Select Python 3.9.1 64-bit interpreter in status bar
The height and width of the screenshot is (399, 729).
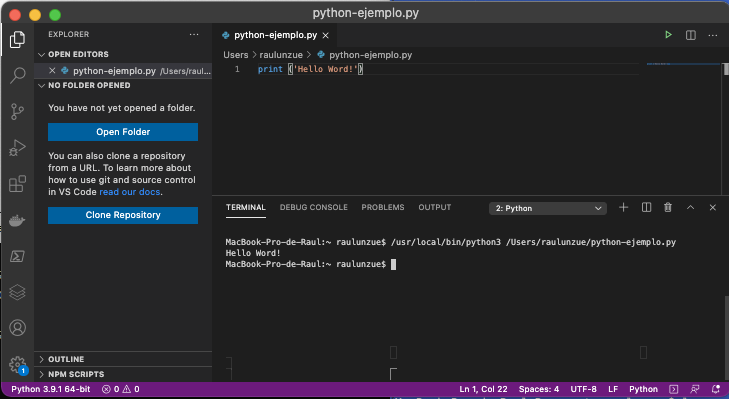(51, 389)
